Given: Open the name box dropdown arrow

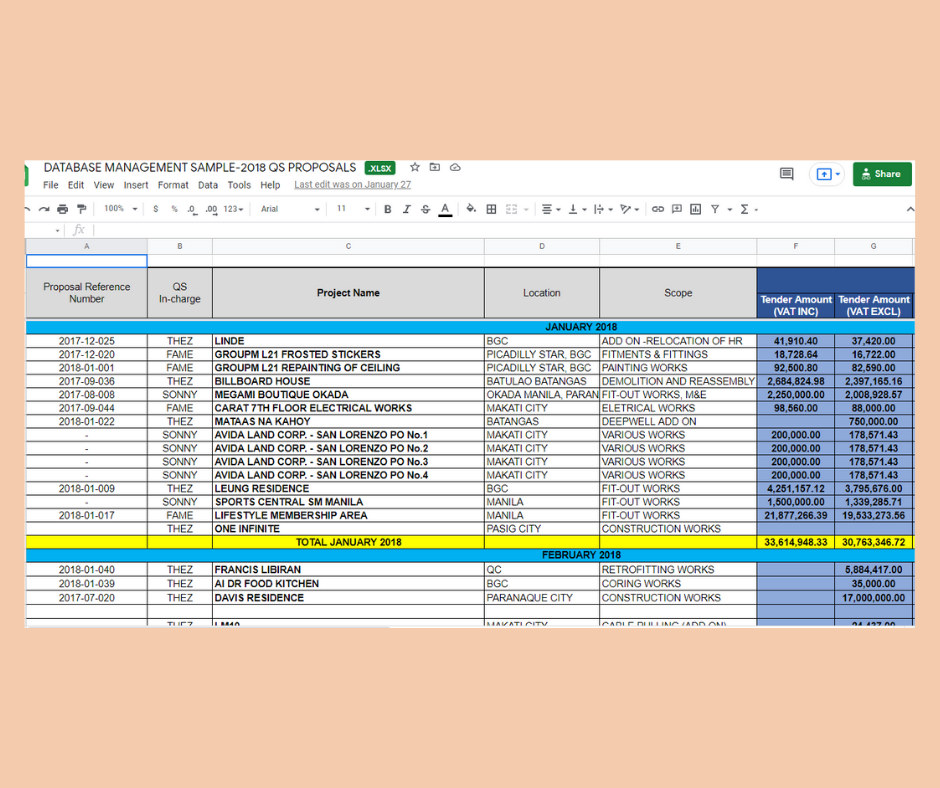Looking at the screenshot, I should pos(57,230).
